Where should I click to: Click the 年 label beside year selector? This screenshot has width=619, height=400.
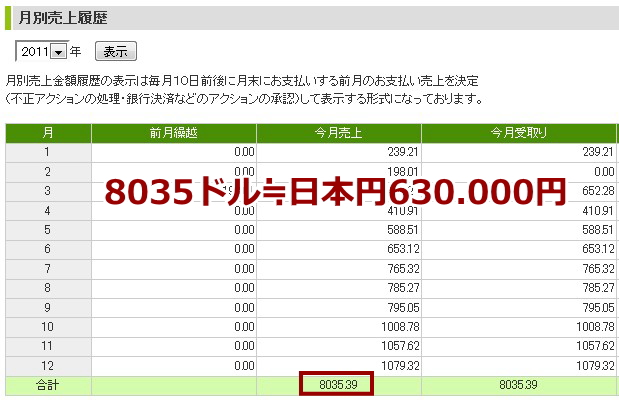coord(75,51)
